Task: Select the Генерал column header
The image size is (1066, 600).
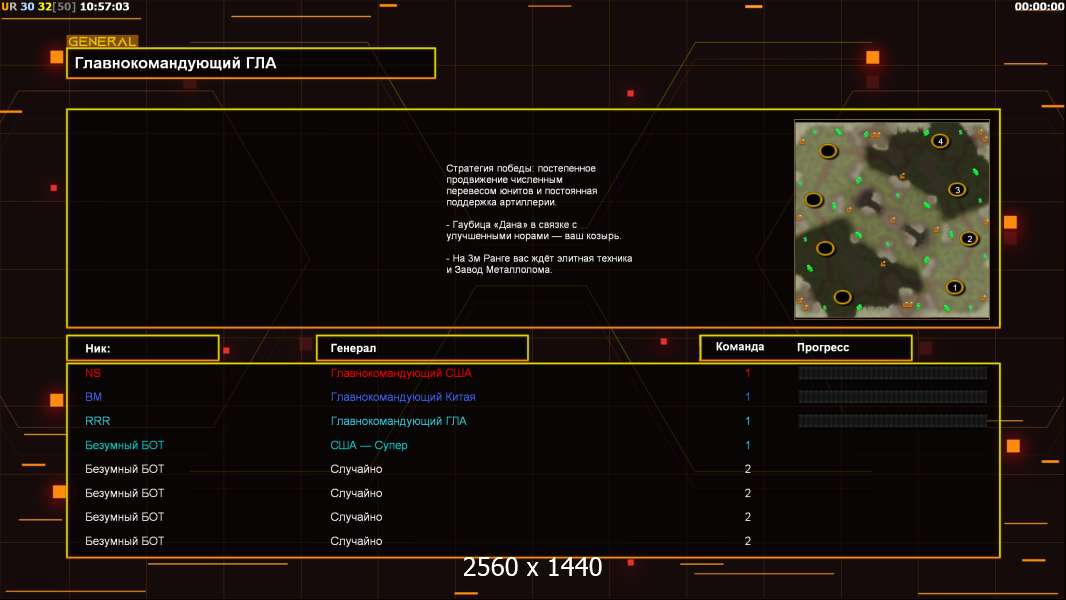Action: [422, 348]
